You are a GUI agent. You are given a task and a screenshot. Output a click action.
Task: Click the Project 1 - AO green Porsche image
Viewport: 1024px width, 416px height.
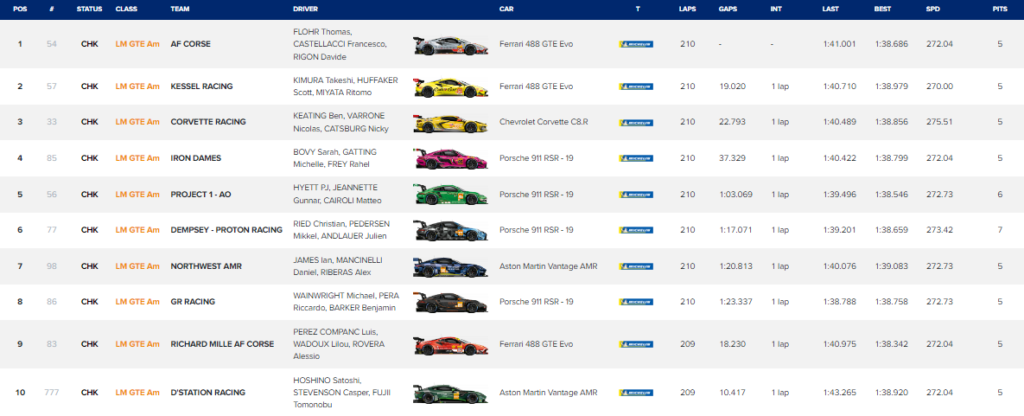(x=450, y=195)
